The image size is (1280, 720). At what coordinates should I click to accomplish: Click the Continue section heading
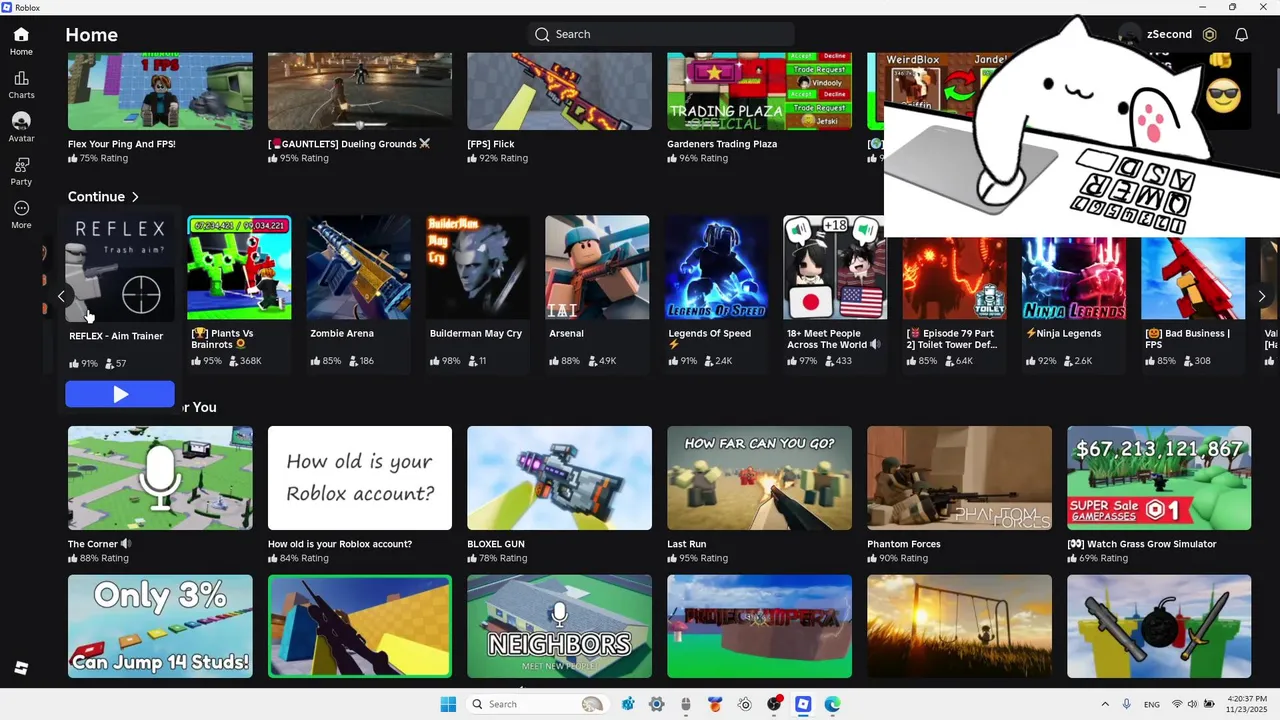pos(96,197)
